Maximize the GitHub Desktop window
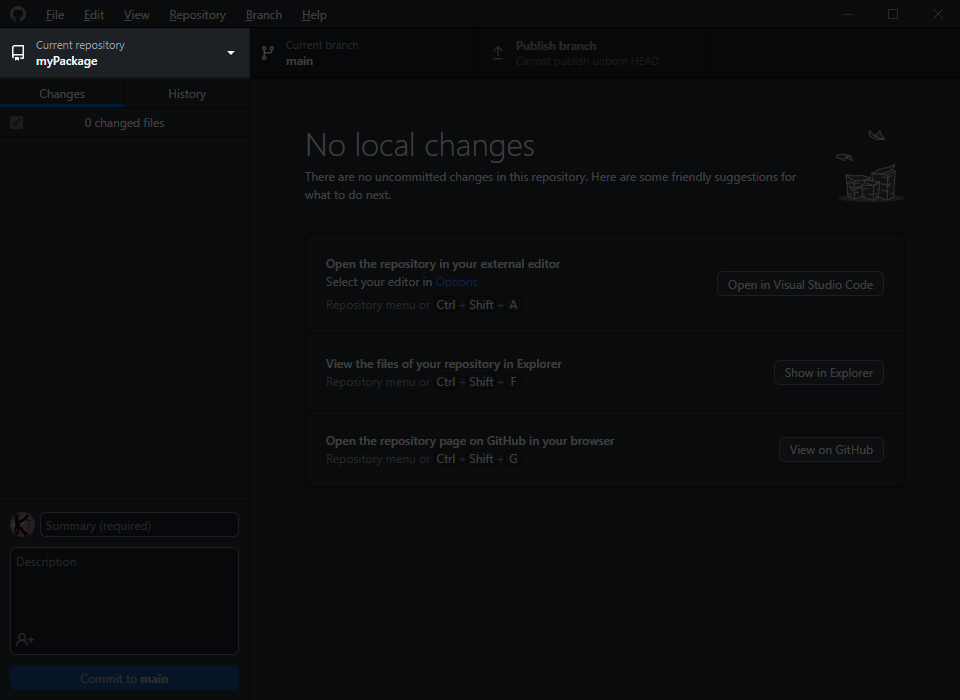 pos(893,14)
